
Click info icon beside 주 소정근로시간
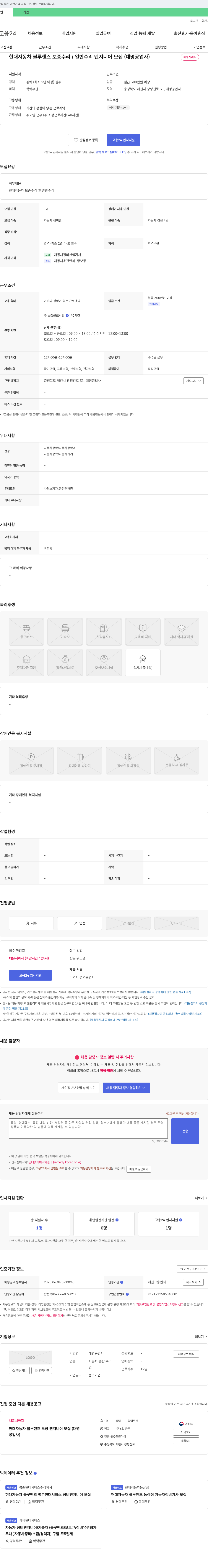[x=67, y=316]
